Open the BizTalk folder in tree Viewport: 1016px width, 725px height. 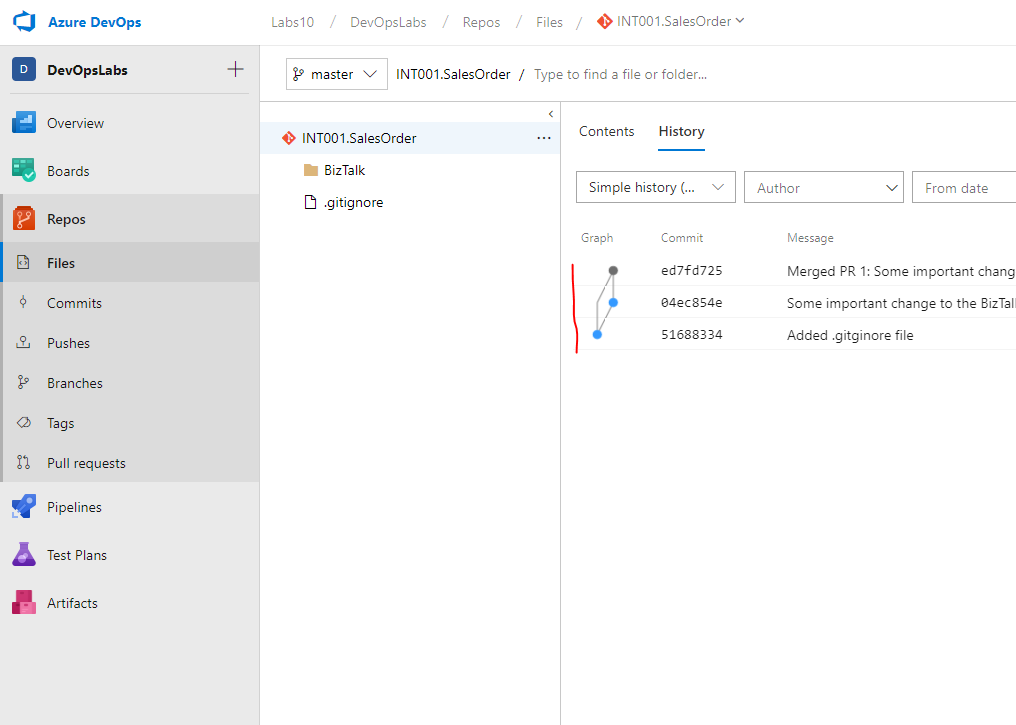pos(344,170)
